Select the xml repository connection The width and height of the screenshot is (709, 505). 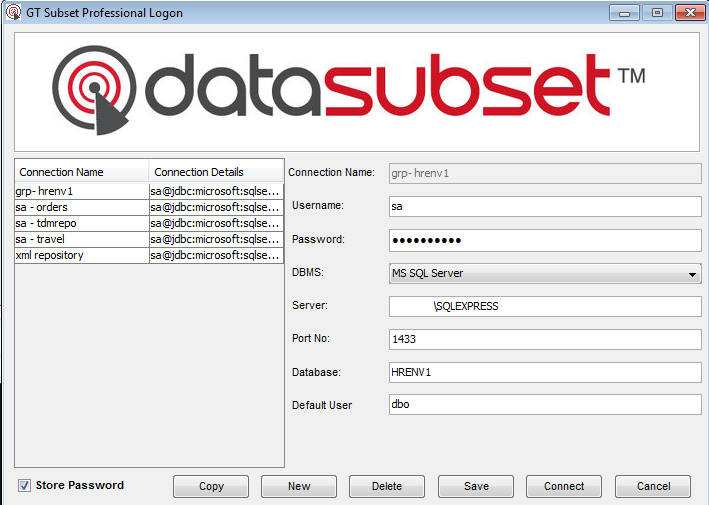coord(81,255)
